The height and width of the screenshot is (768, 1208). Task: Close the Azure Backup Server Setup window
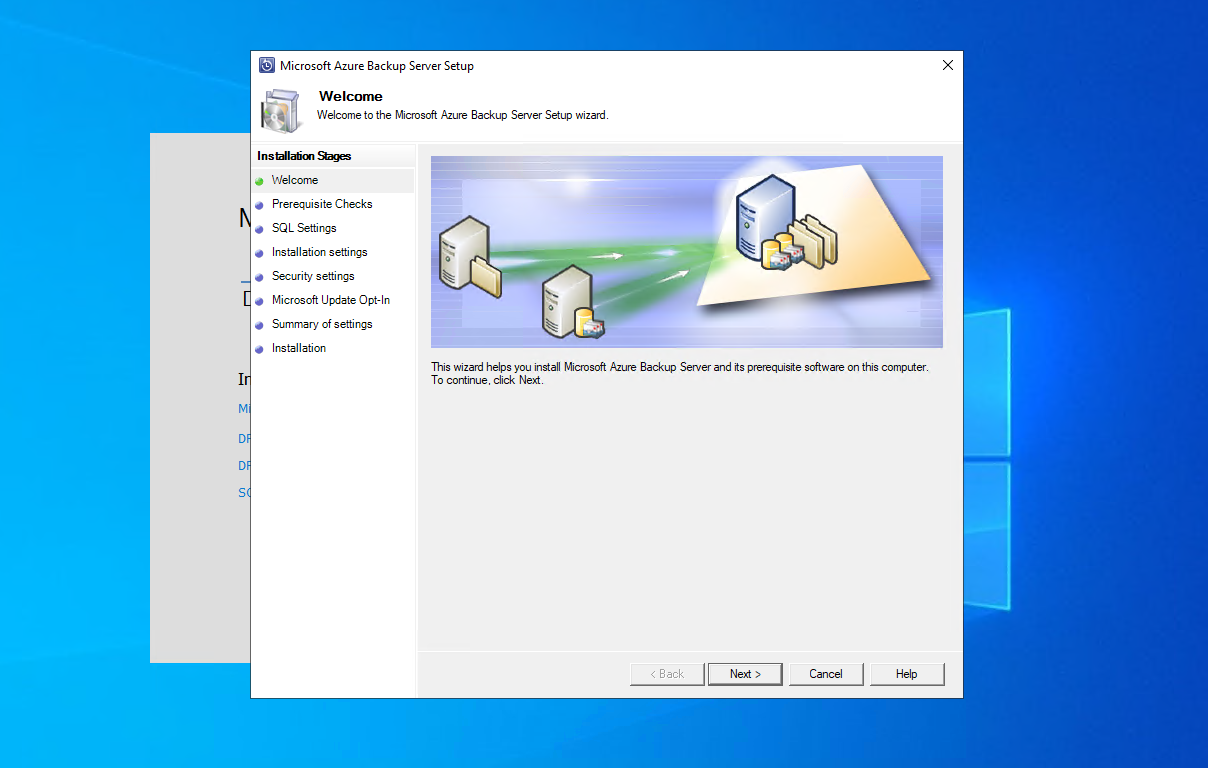coord(948,65)
